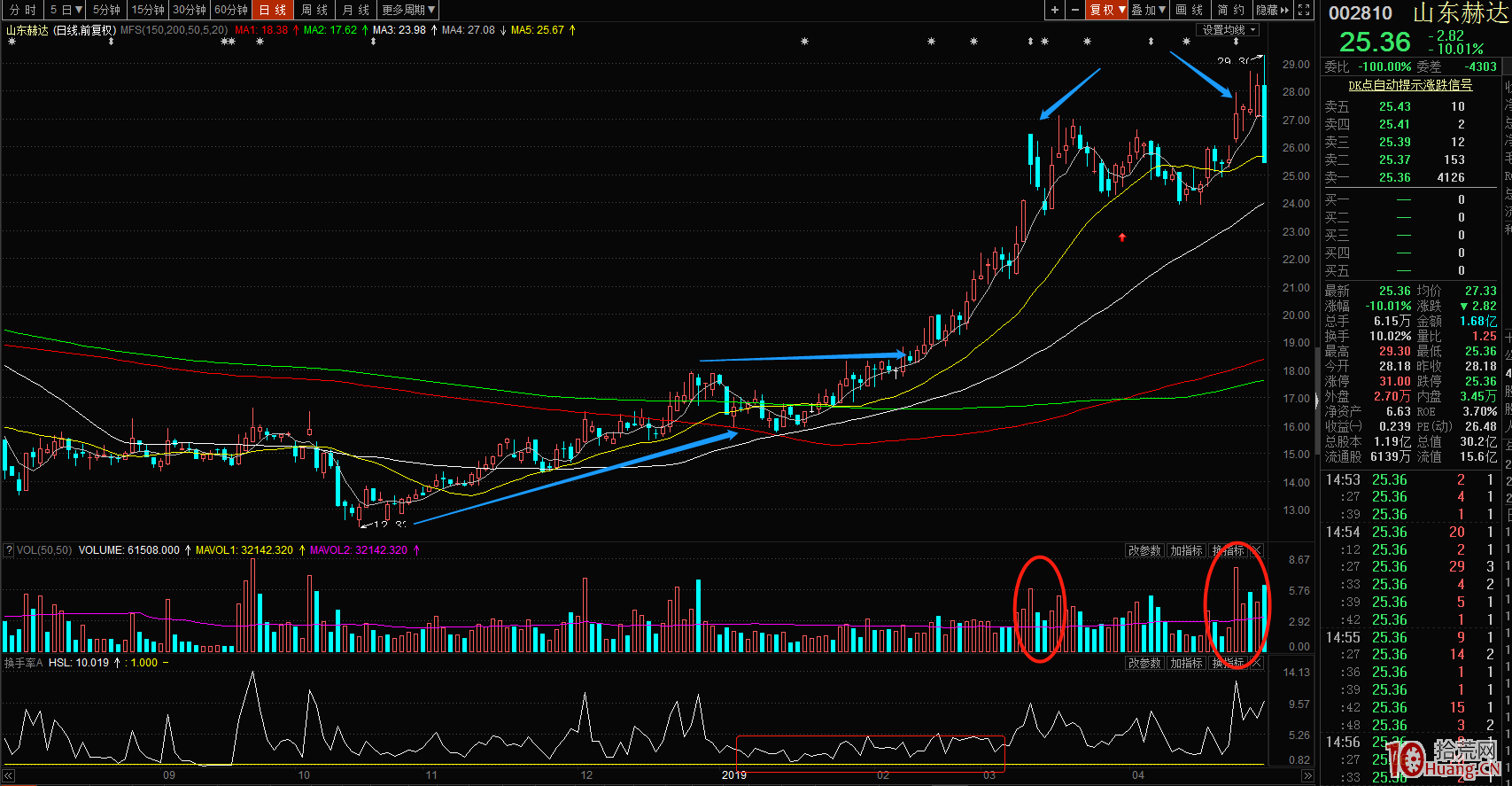The image size is (1512, 786).
Task: Zoom in chart with the plus button
Action: 1055,10
